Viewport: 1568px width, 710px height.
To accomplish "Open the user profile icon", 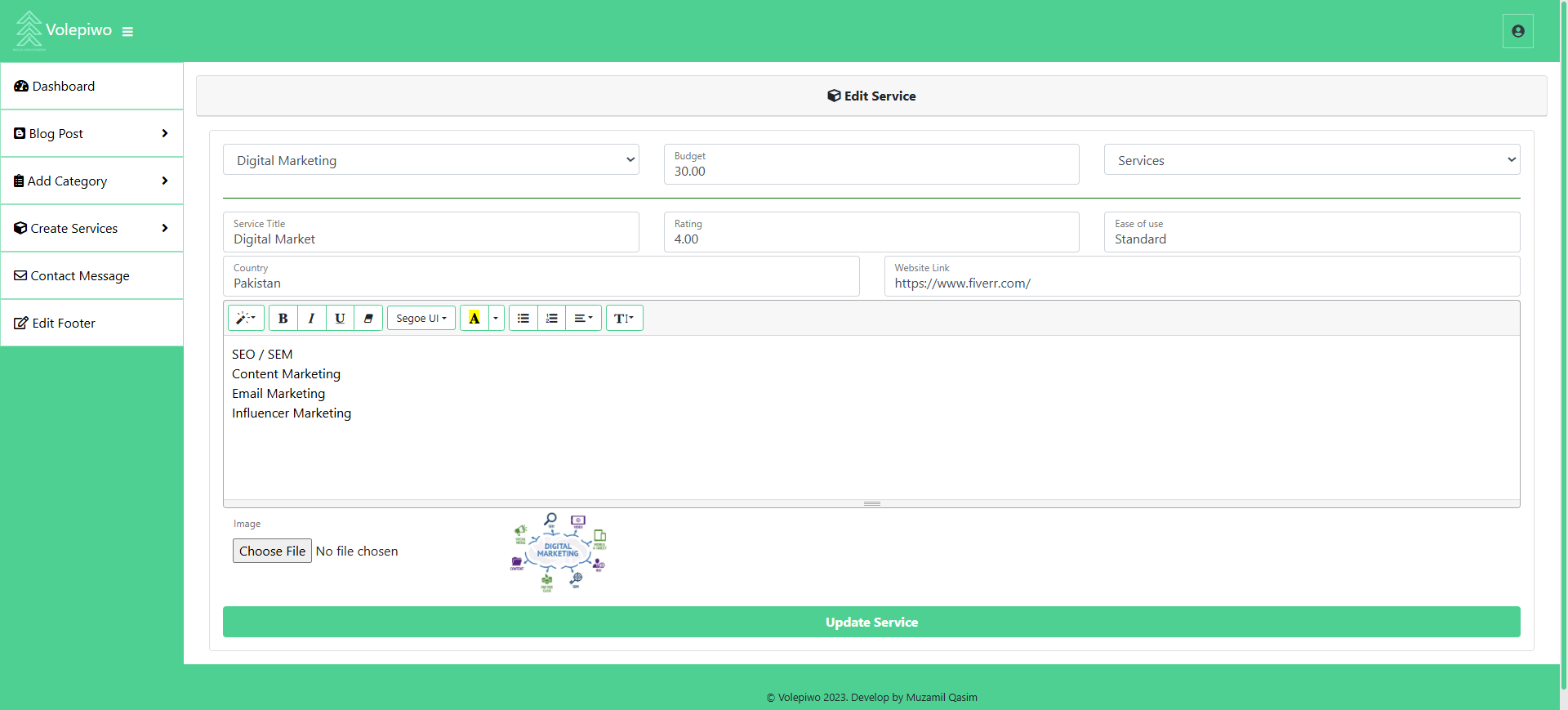I will tap(1517, 31).
